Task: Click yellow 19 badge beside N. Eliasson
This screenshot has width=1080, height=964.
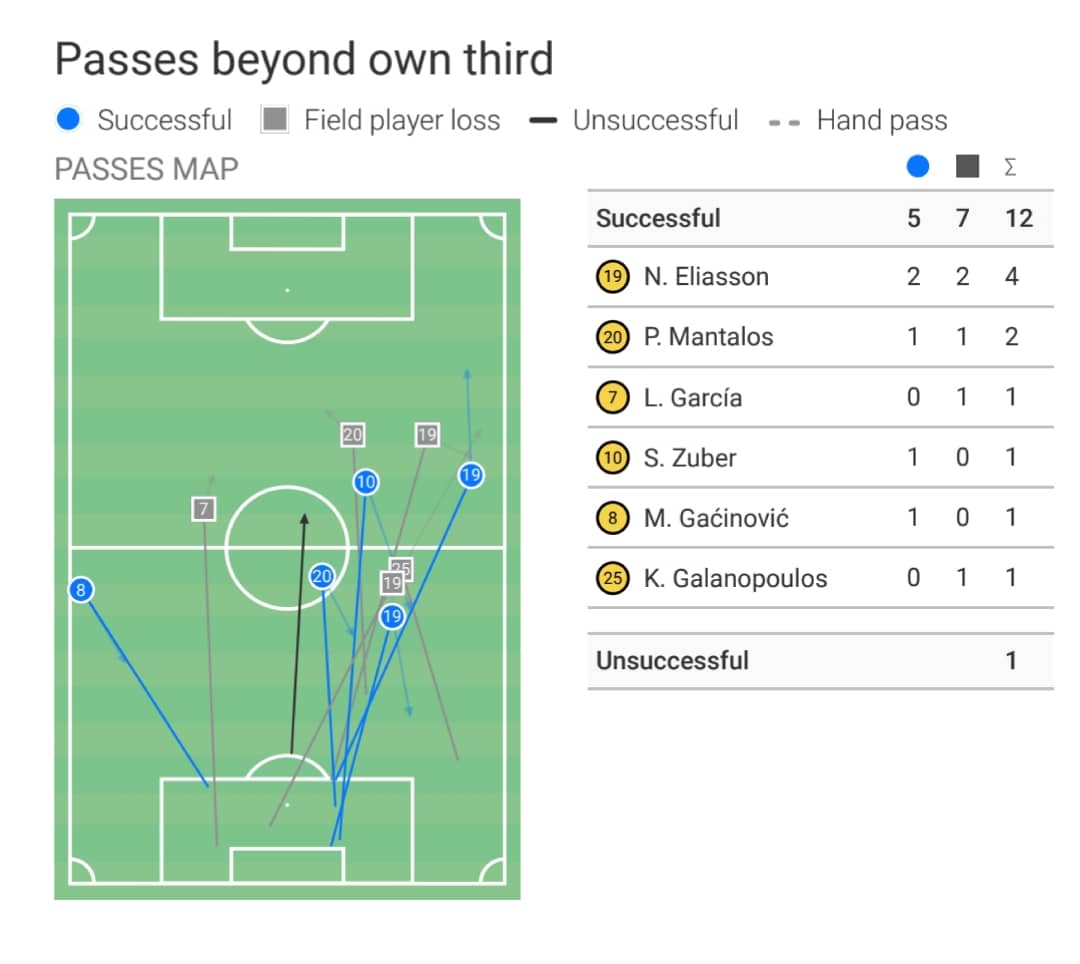Action: (x=612, y=277)
